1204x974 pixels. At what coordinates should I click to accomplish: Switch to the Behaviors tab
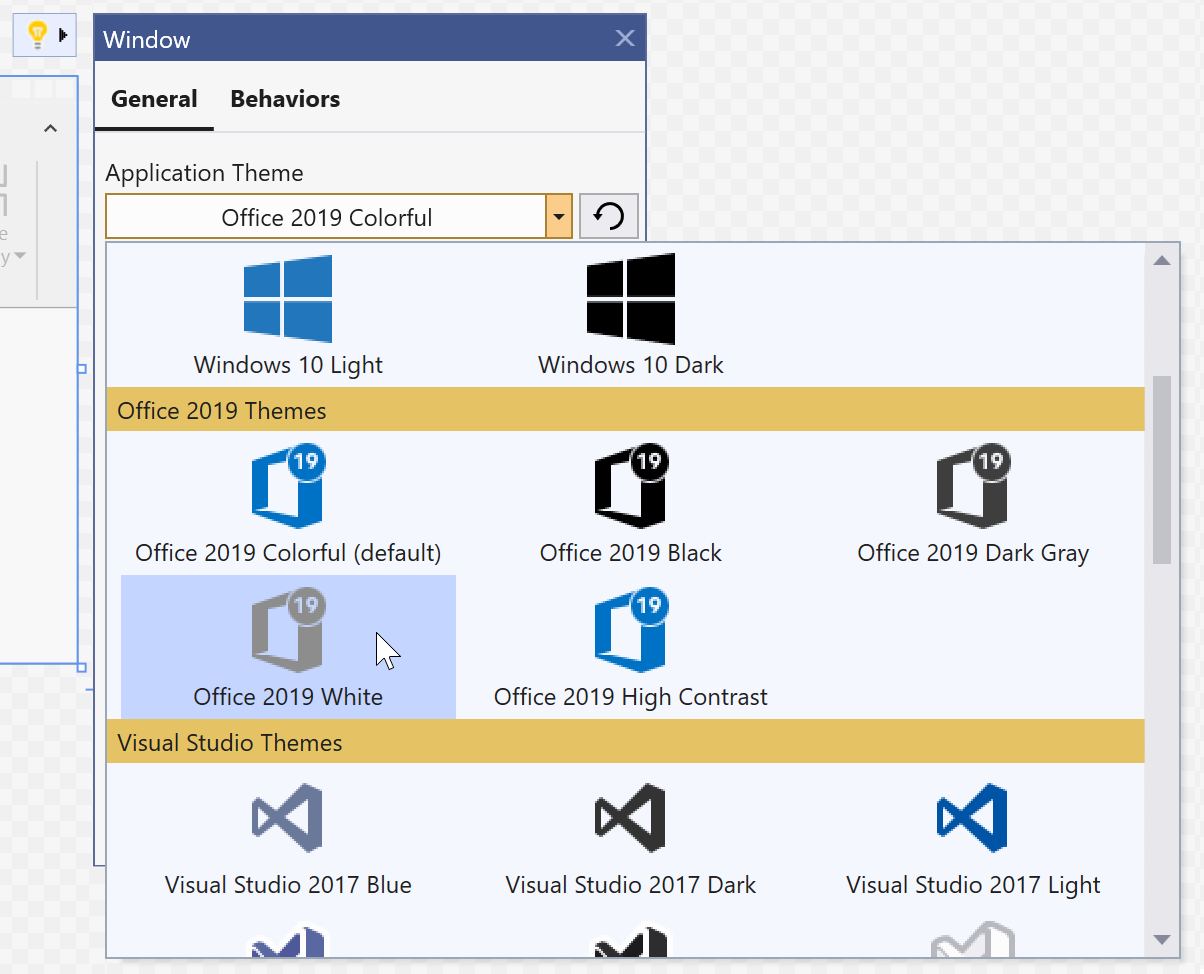[x=285, y=99]
